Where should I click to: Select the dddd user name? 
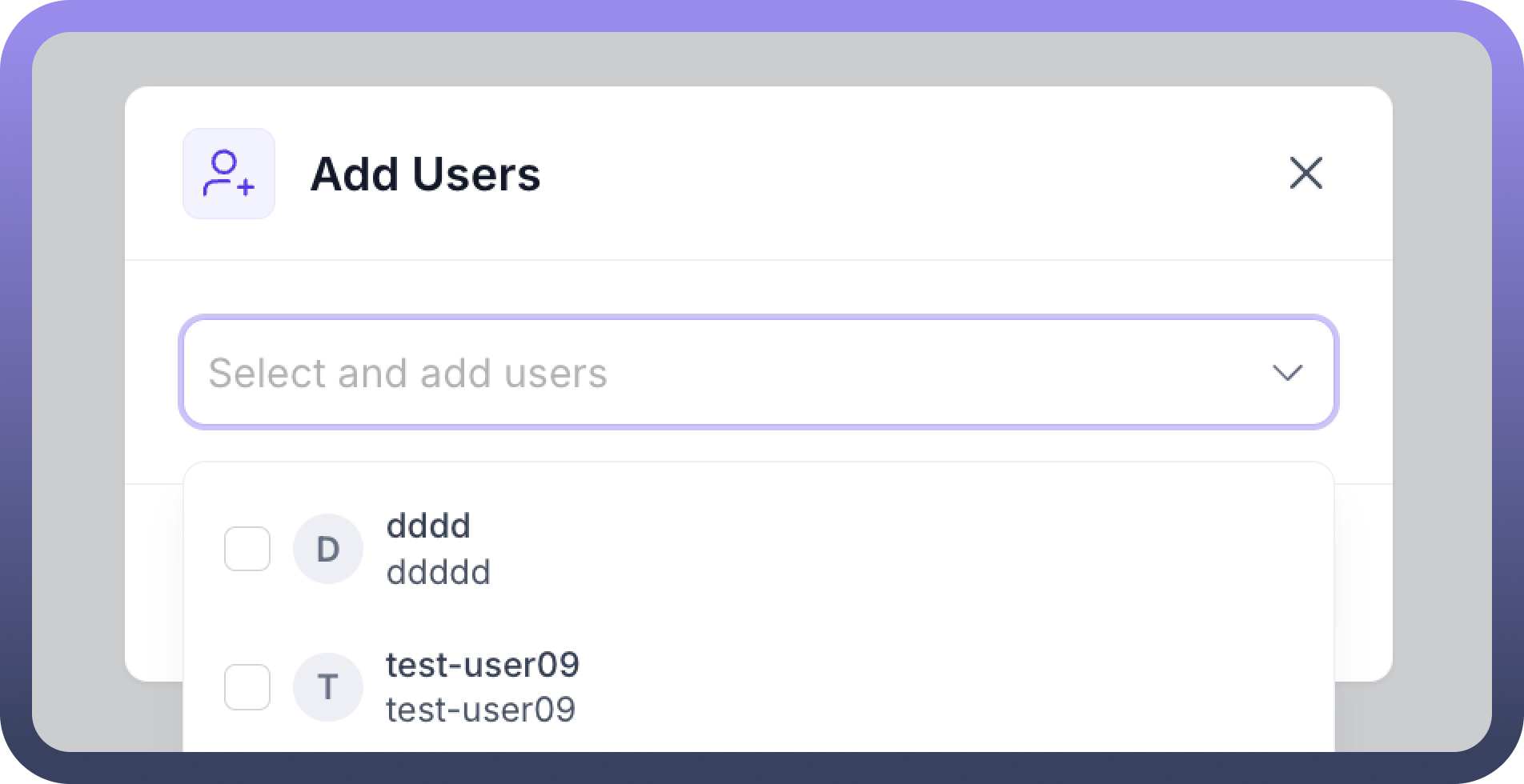pyautogui.click(x=428, y=526)
